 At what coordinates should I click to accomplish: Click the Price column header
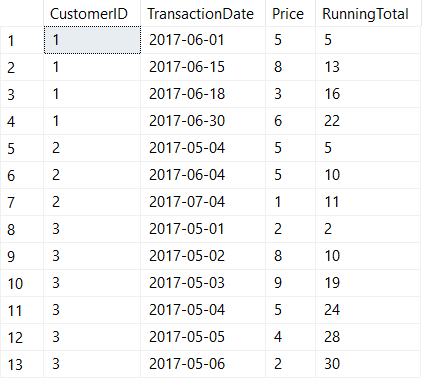tap(290, 13)
